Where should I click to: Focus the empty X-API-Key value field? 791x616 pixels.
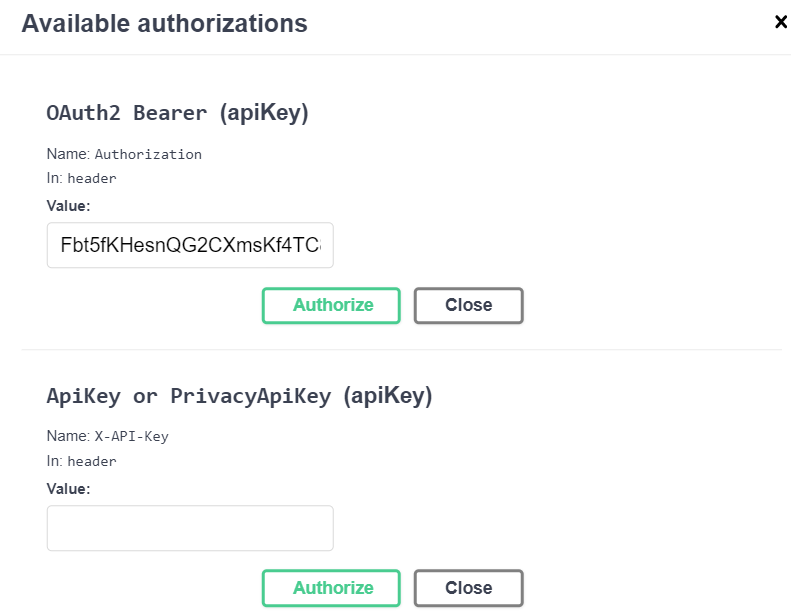[x=190, y=528]
